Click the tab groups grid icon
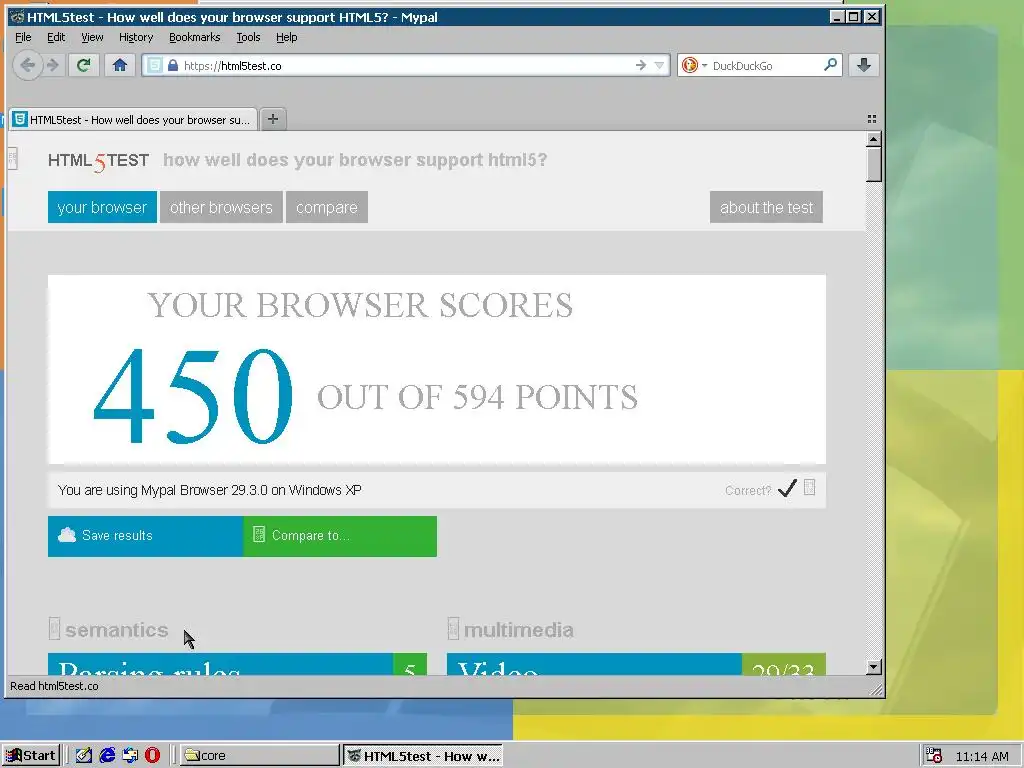Viewport: 1024px width, 768px height. (872, 119)
